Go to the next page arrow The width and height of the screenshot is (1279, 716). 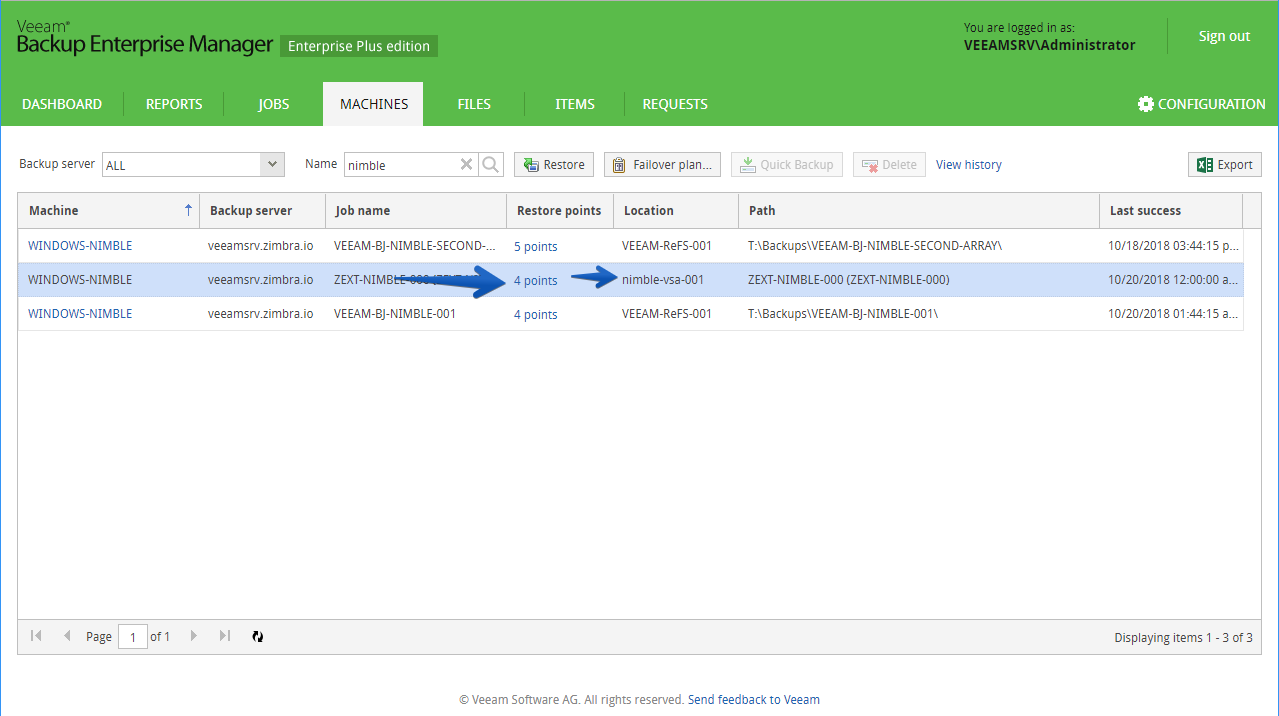(194, 636)
